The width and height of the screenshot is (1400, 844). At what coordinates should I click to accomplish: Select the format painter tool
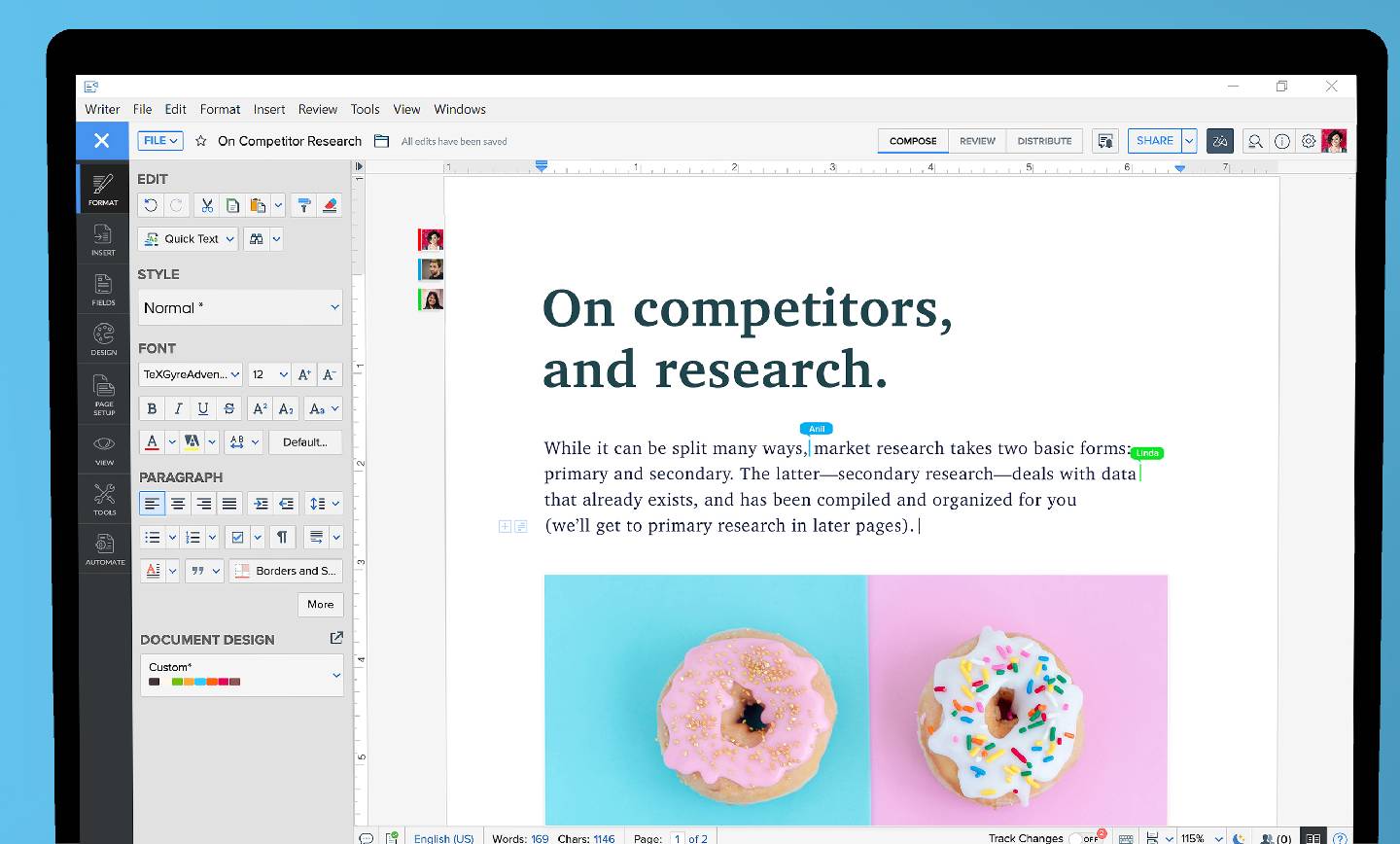(303, 205)
